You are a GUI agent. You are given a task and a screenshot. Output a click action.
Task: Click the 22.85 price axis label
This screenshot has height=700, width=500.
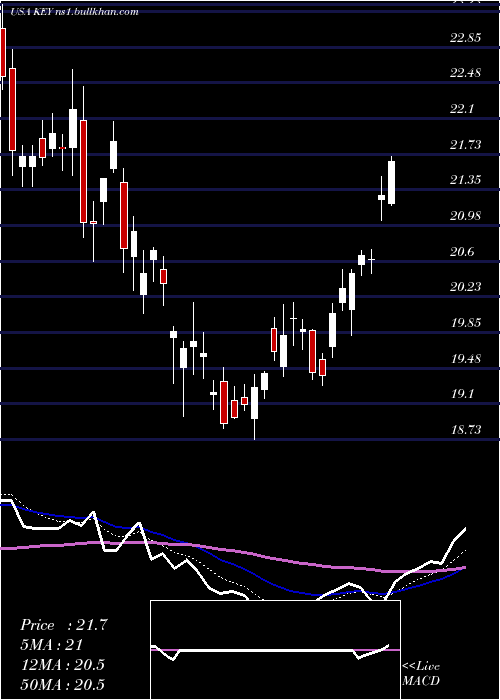[466, 38]
